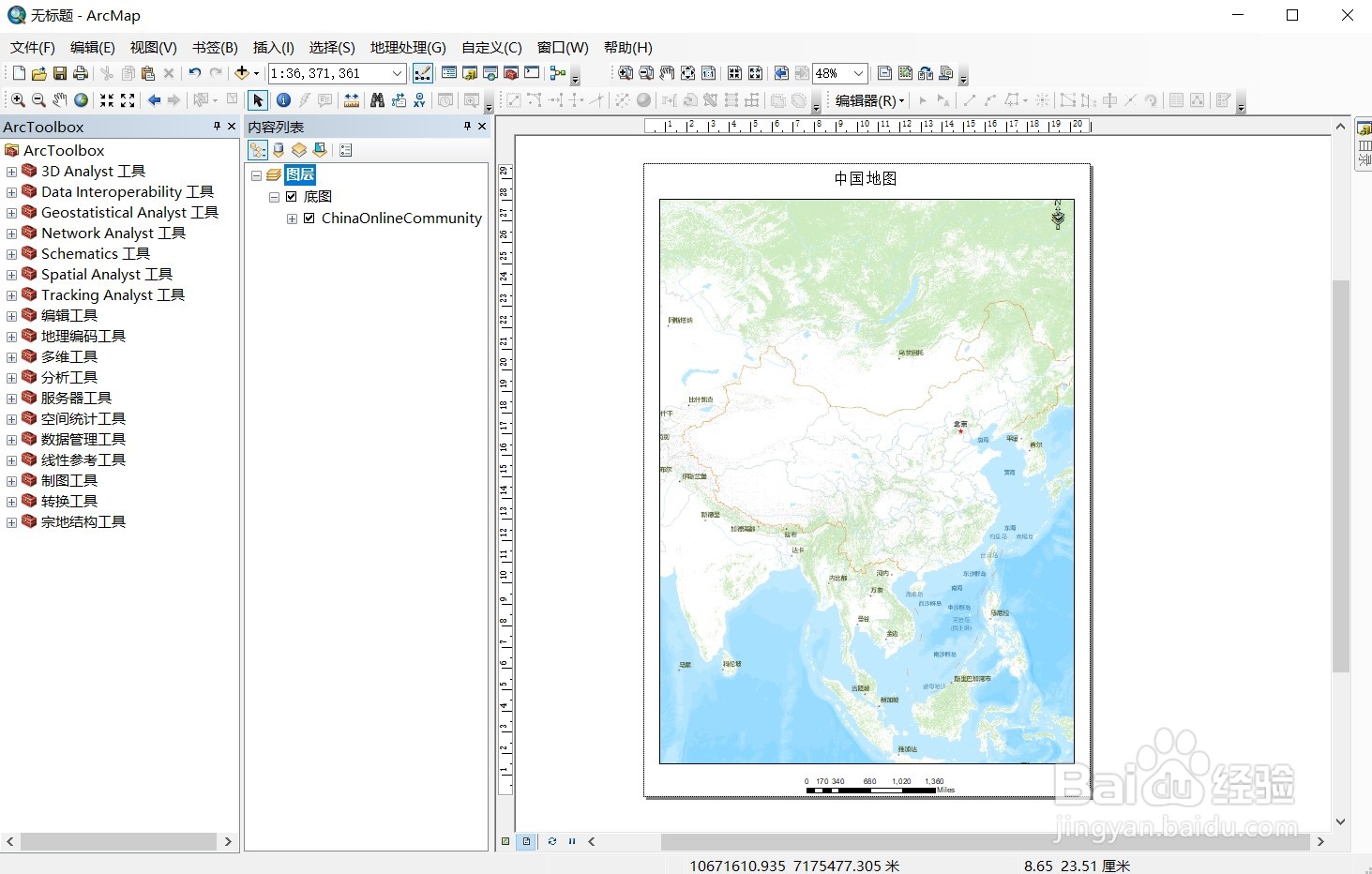Toggle ChinaOnlineCommunity layer visibility checkbox
Viewport: 1372px width, 874px height.
coord(309,218)
